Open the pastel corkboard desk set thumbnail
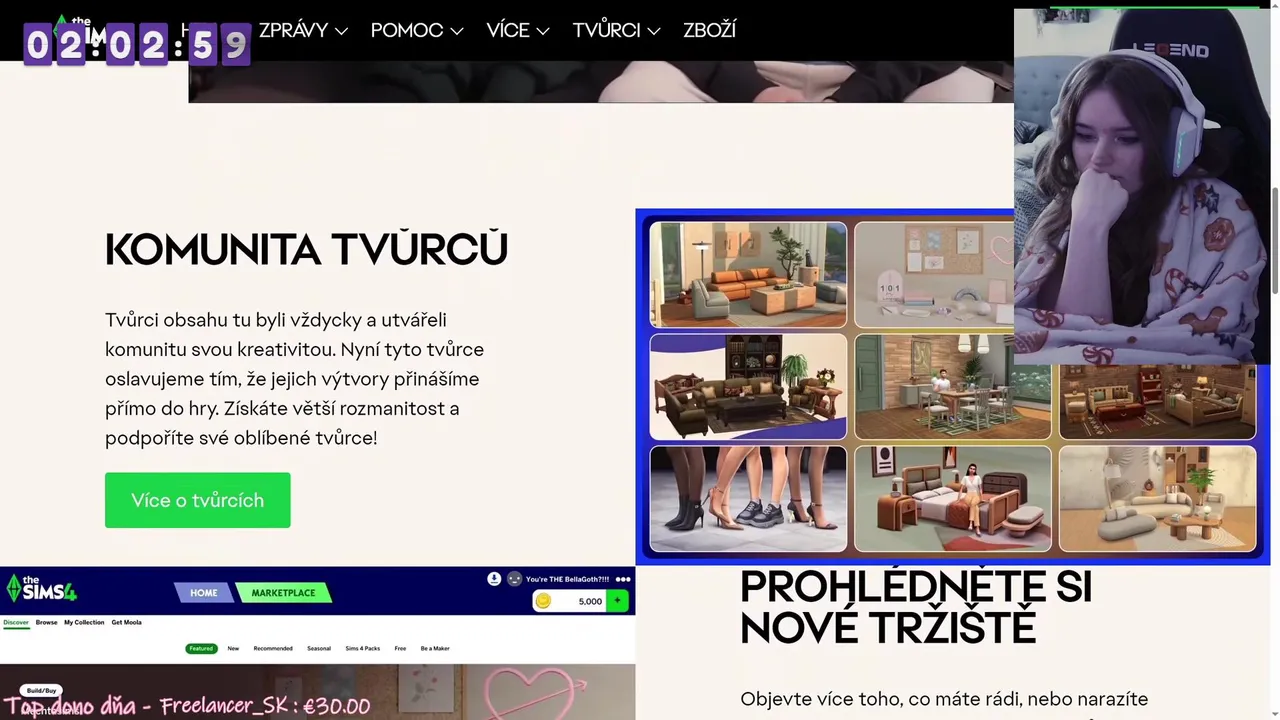The height and width of the screenshot is (720, 1280). pos(934,275)
